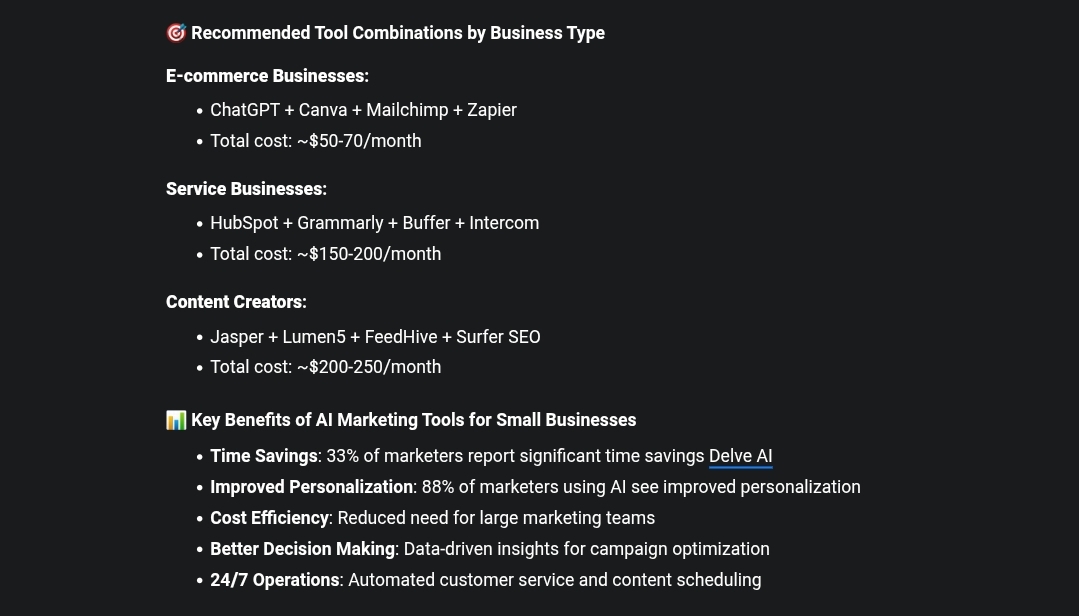Screen dimensions: 1079x616
Task: Click the bold Better Decision Making label
Action: point(302,549)
